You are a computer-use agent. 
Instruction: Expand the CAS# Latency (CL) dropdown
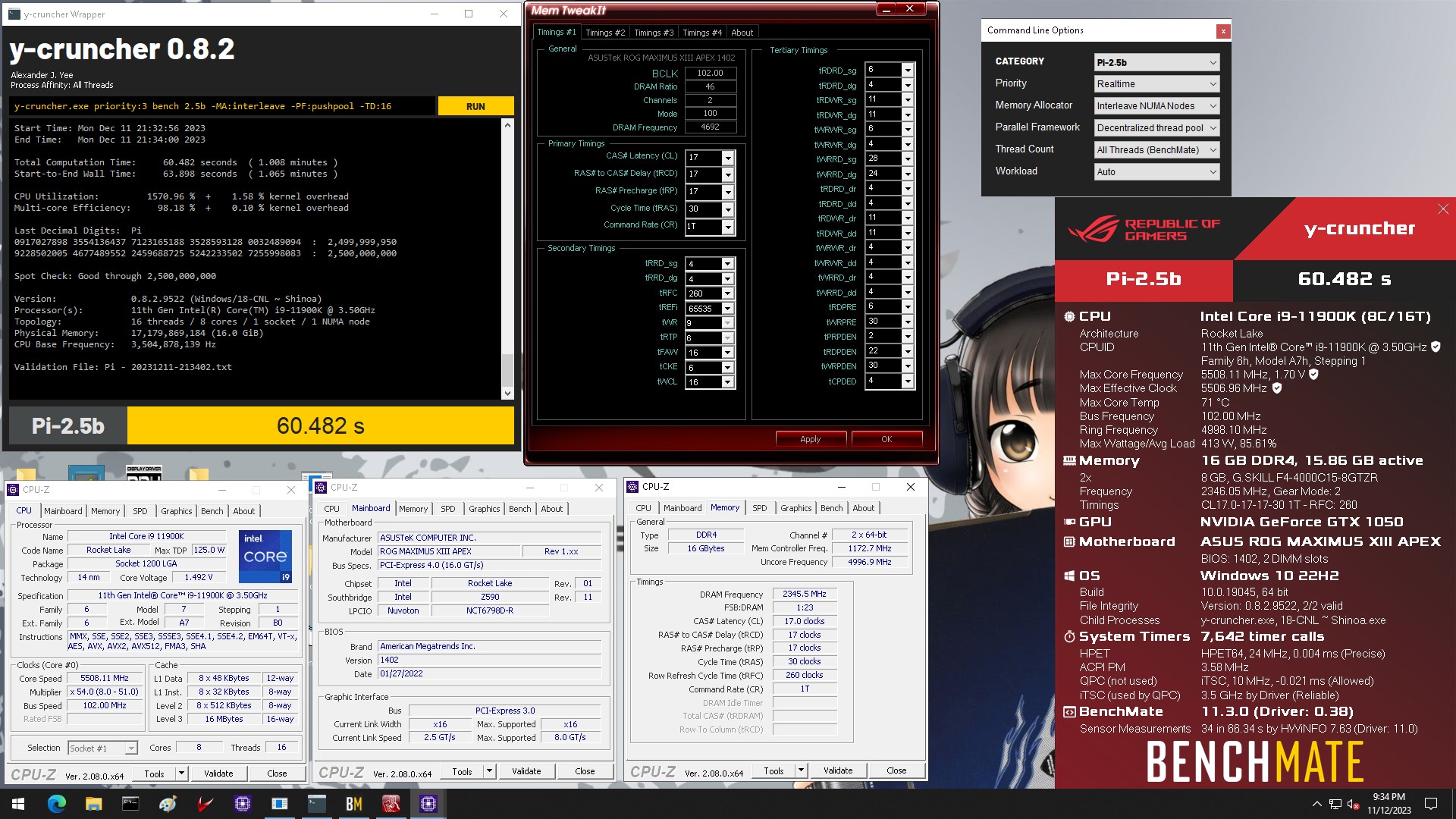[x=728, y=158]
